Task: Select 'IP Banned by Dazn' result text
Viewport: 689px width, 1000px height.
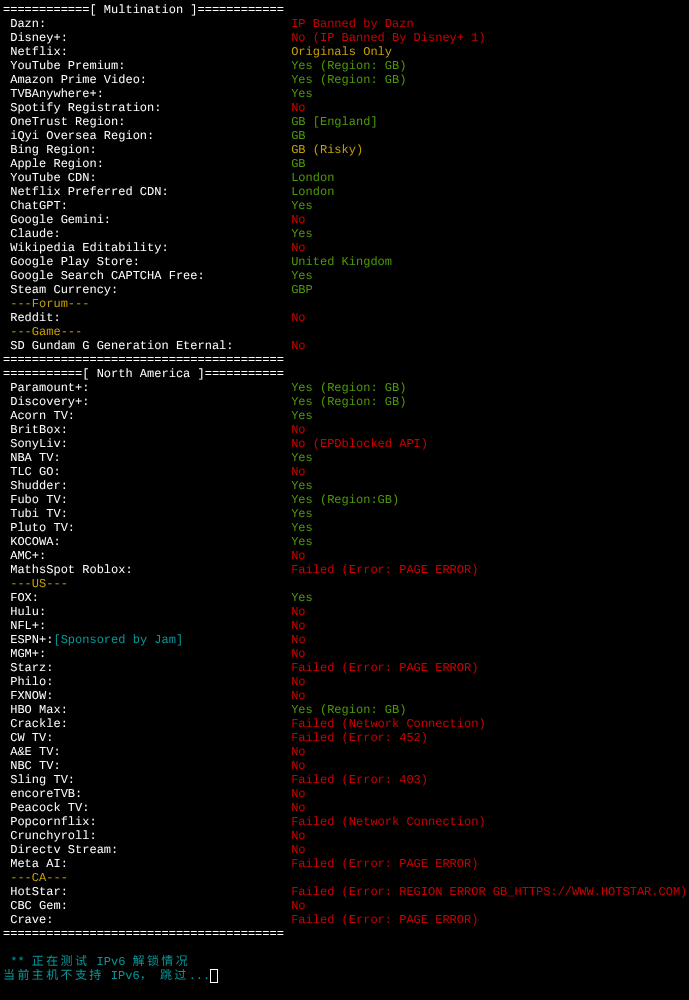Action: (x=352, y=24)
